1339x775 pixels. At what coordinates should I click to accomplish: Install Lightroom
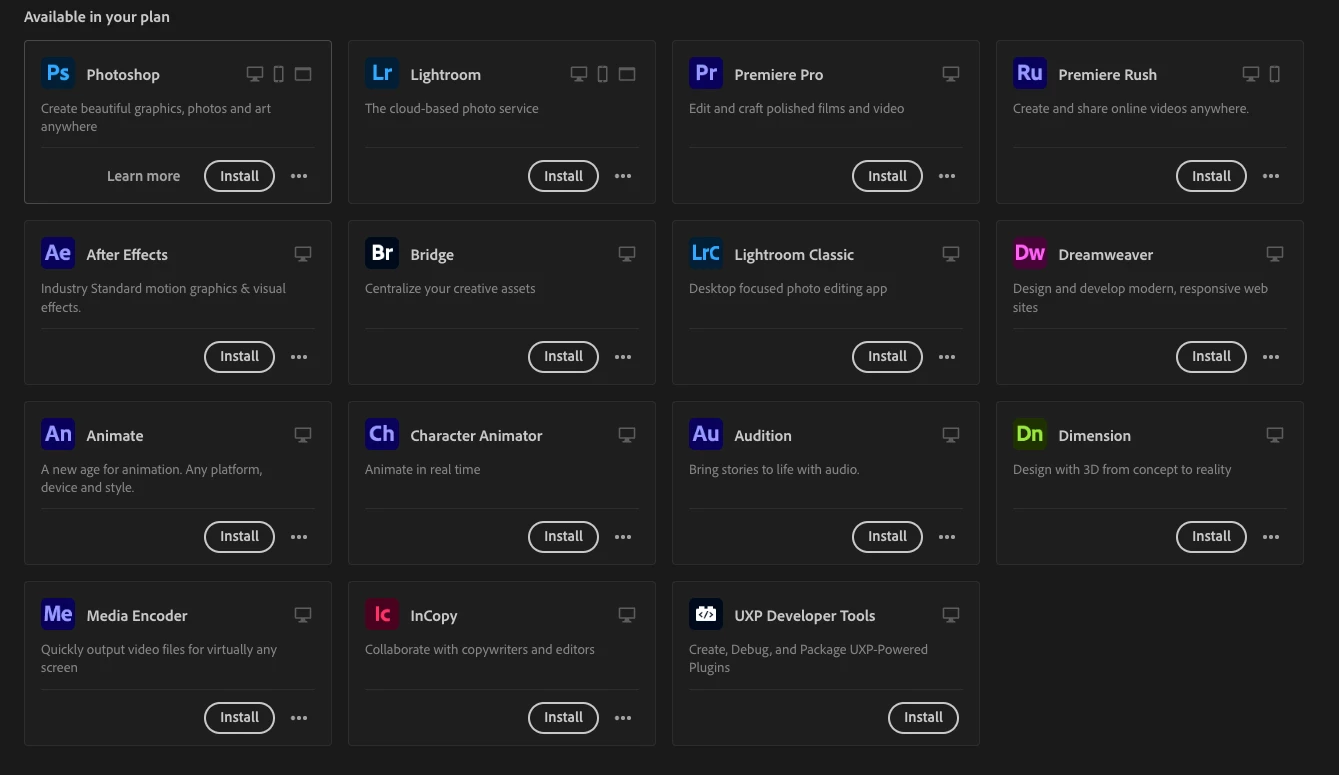pyautogui.click(x=563, y=176)
